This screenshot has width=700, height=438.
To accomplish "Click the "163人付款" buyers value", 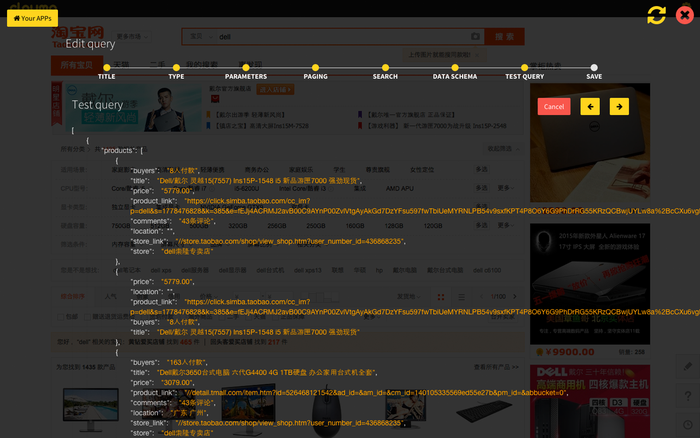I will [187, 363].
